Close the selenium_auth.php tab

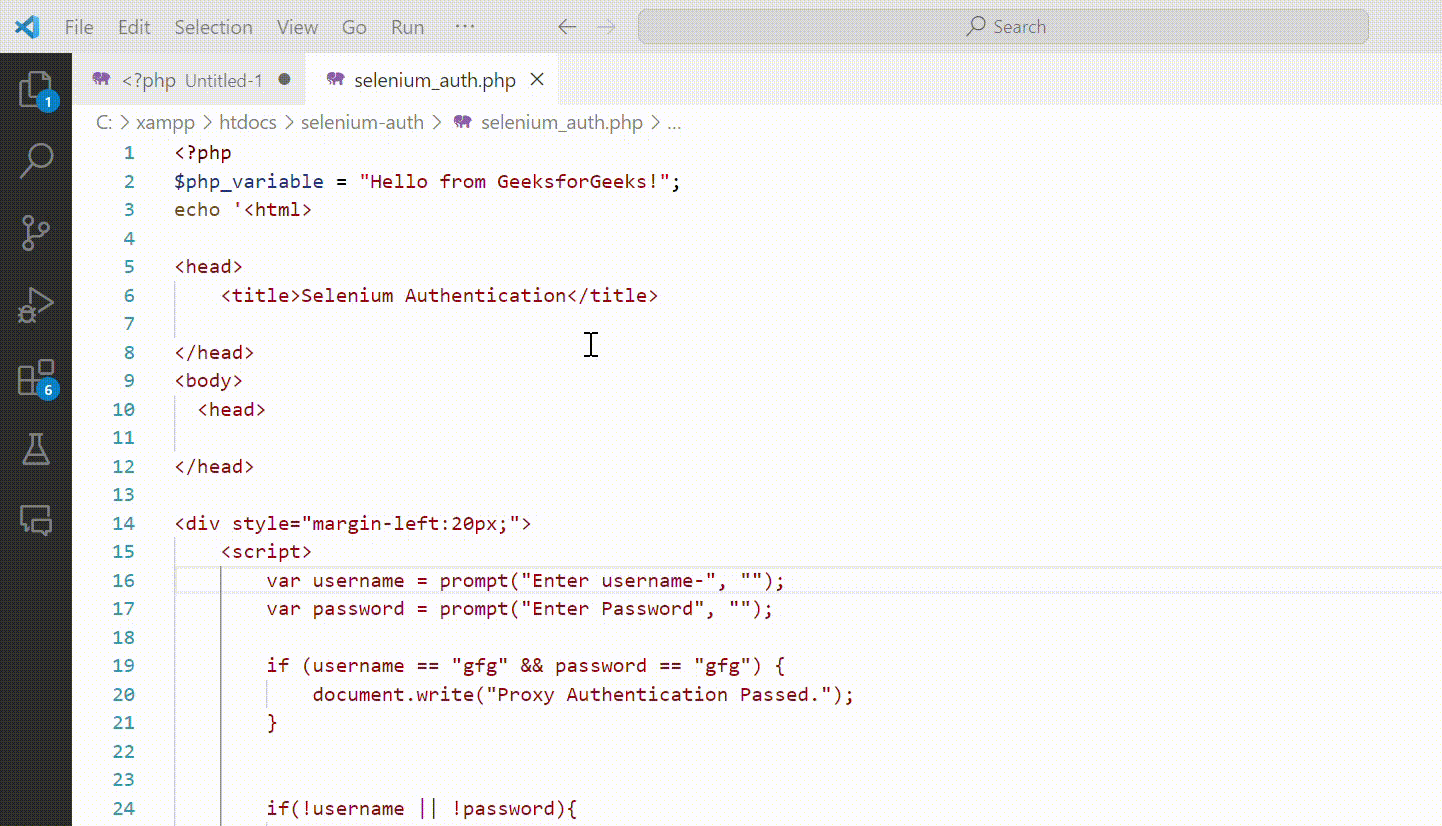pyautogui.click(x=536, y=79)
